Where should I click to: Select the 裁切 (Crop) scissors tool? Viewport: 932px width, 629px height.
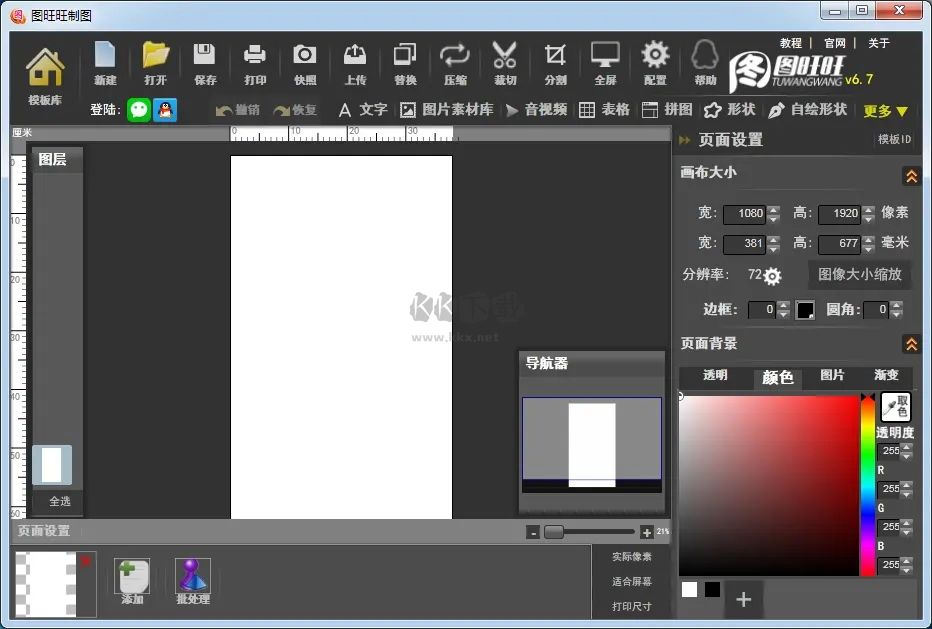click(x=505, y=62)
